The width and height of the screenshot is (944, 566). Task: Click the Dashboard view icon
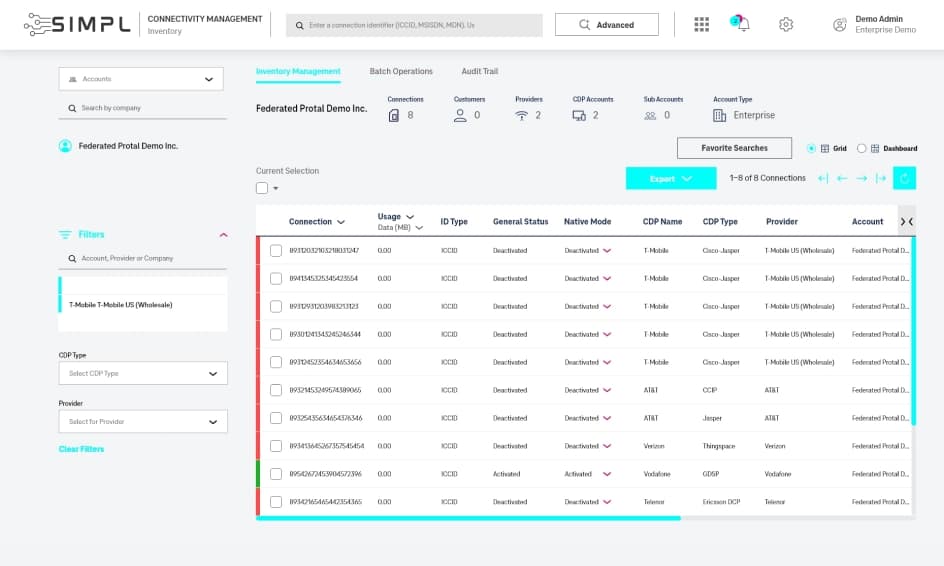[x=875, y=148]
